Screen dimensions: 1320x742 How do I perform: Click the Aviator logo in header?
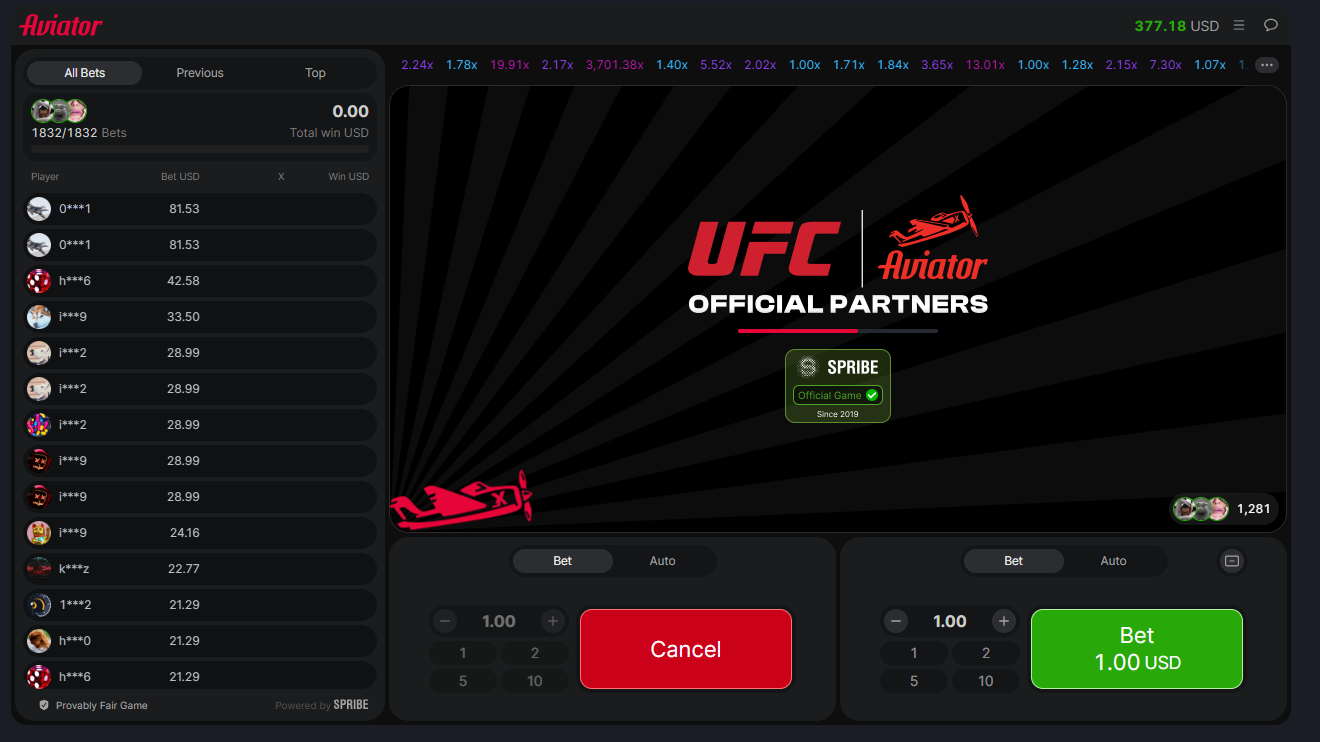click(x=61, y=25)
